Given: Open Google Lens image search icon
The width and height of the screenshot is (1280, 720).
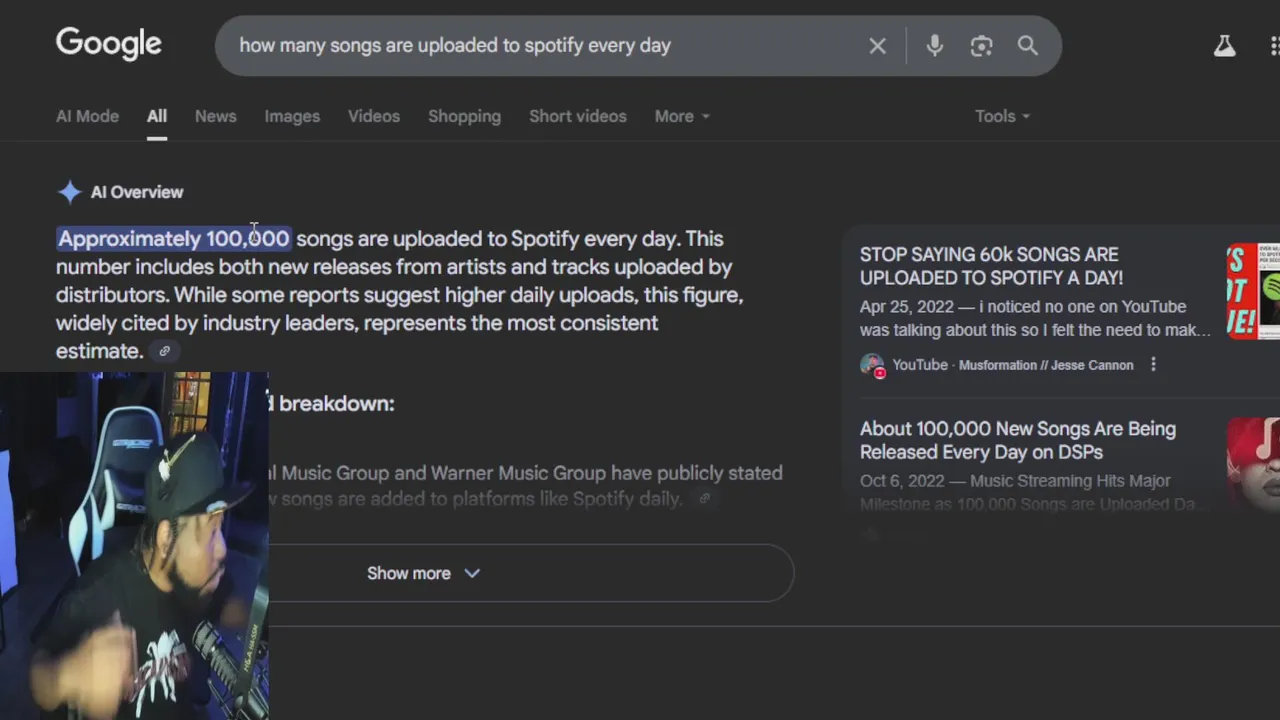Looking at the screenshot, I should 981,46.
